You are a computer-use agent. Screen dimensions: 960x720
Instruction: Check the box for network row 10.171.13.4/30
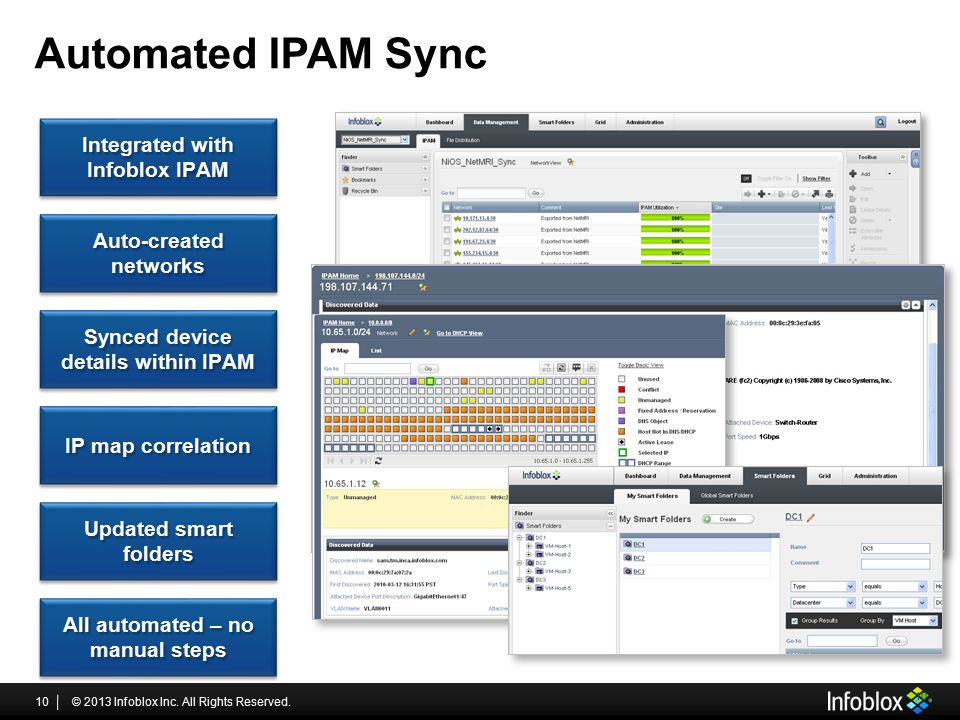click(x=446, y=218)
